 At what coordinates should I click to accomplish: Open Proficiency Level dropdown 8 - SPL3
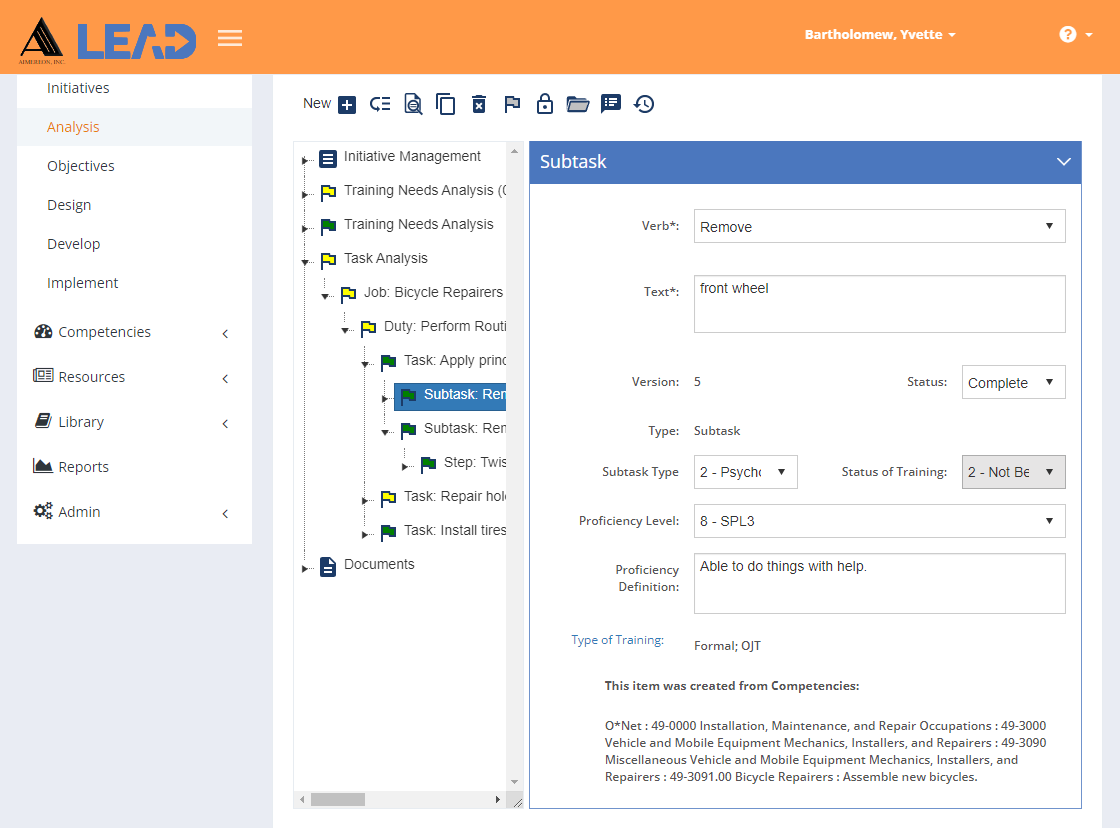click(879, 521)
